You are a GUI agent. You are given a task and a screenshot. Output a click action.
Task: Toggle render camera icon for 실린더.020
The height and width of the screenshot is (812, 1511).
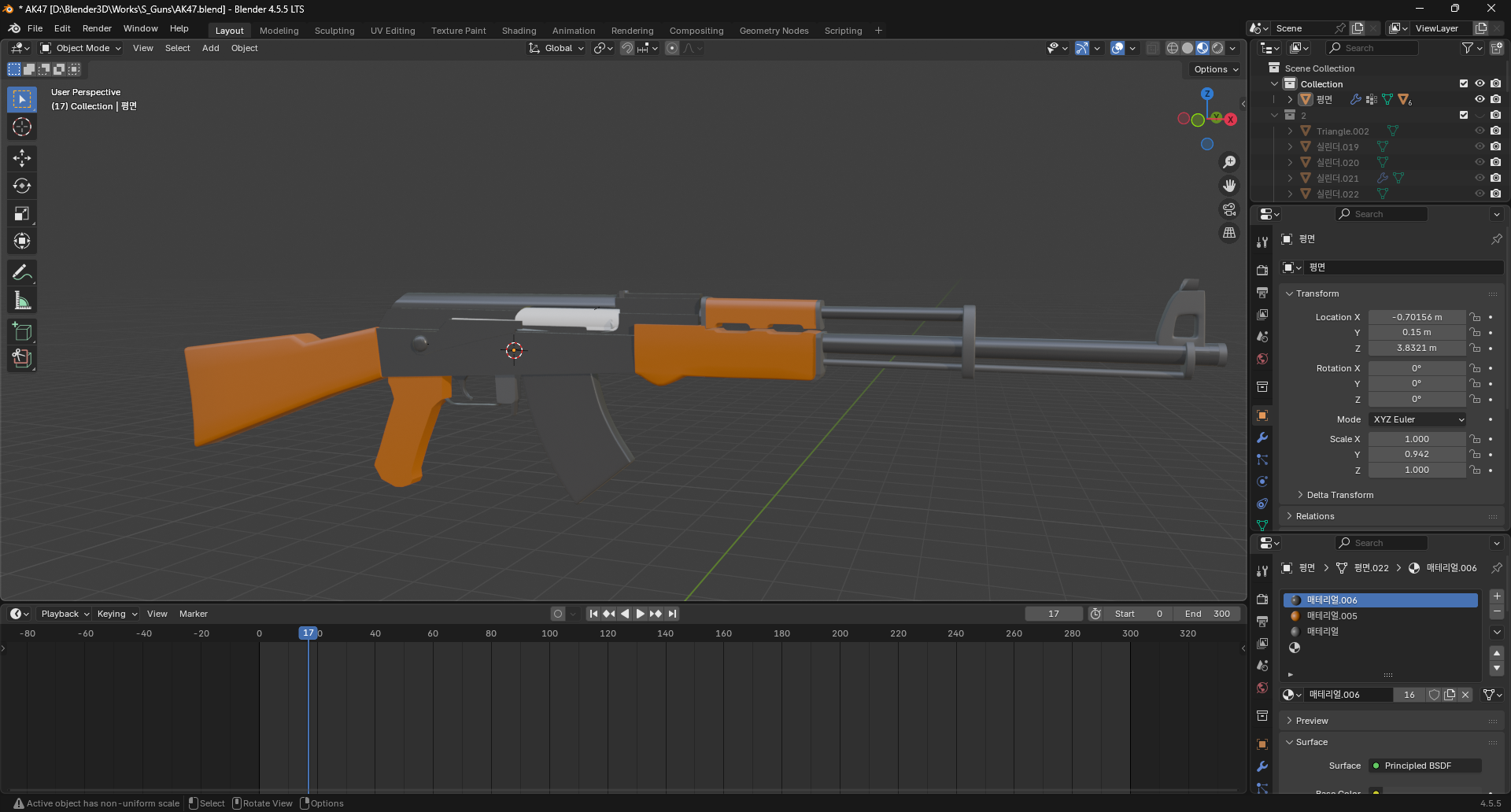point(1495,162)
